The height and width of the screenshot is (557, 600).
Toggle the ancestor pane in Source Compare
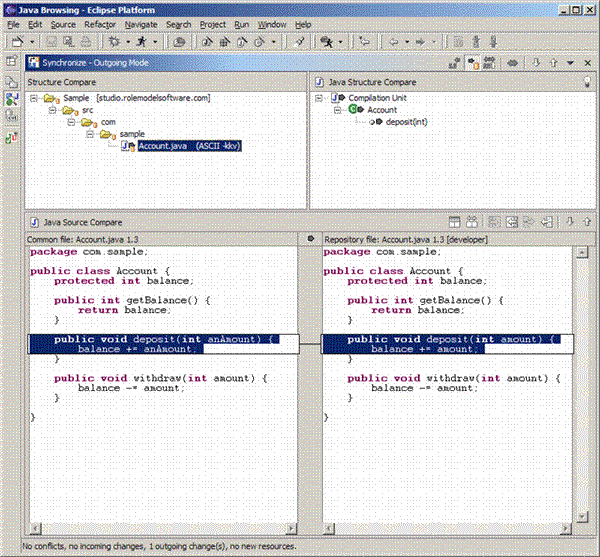point(454,221)
